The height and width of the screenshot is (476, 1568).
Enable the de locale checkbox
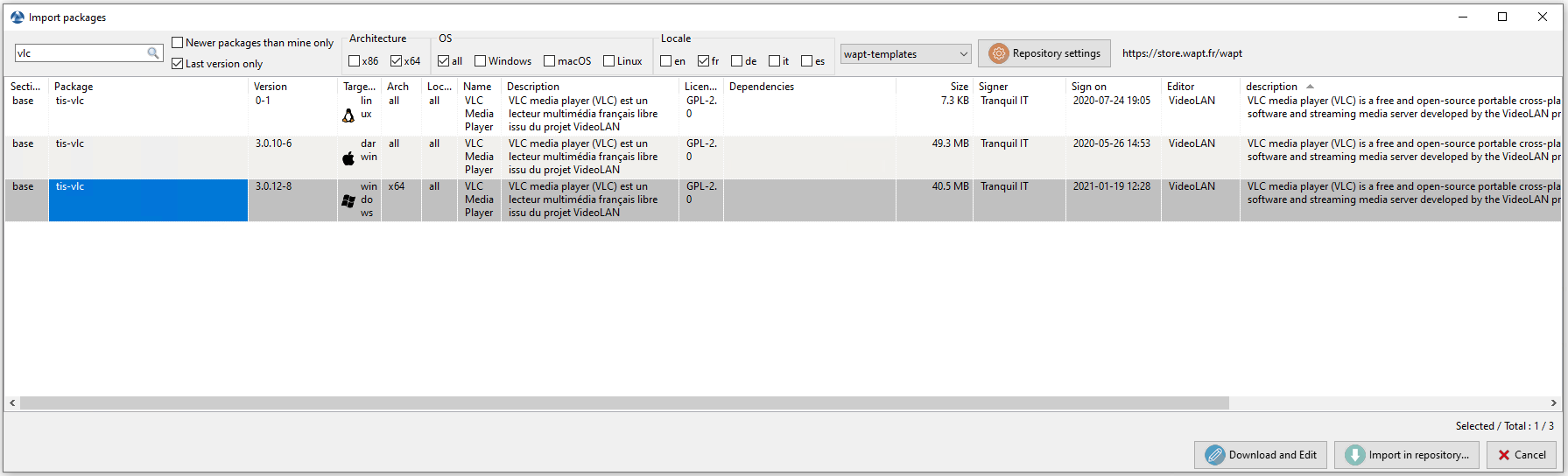coord(737,61)
